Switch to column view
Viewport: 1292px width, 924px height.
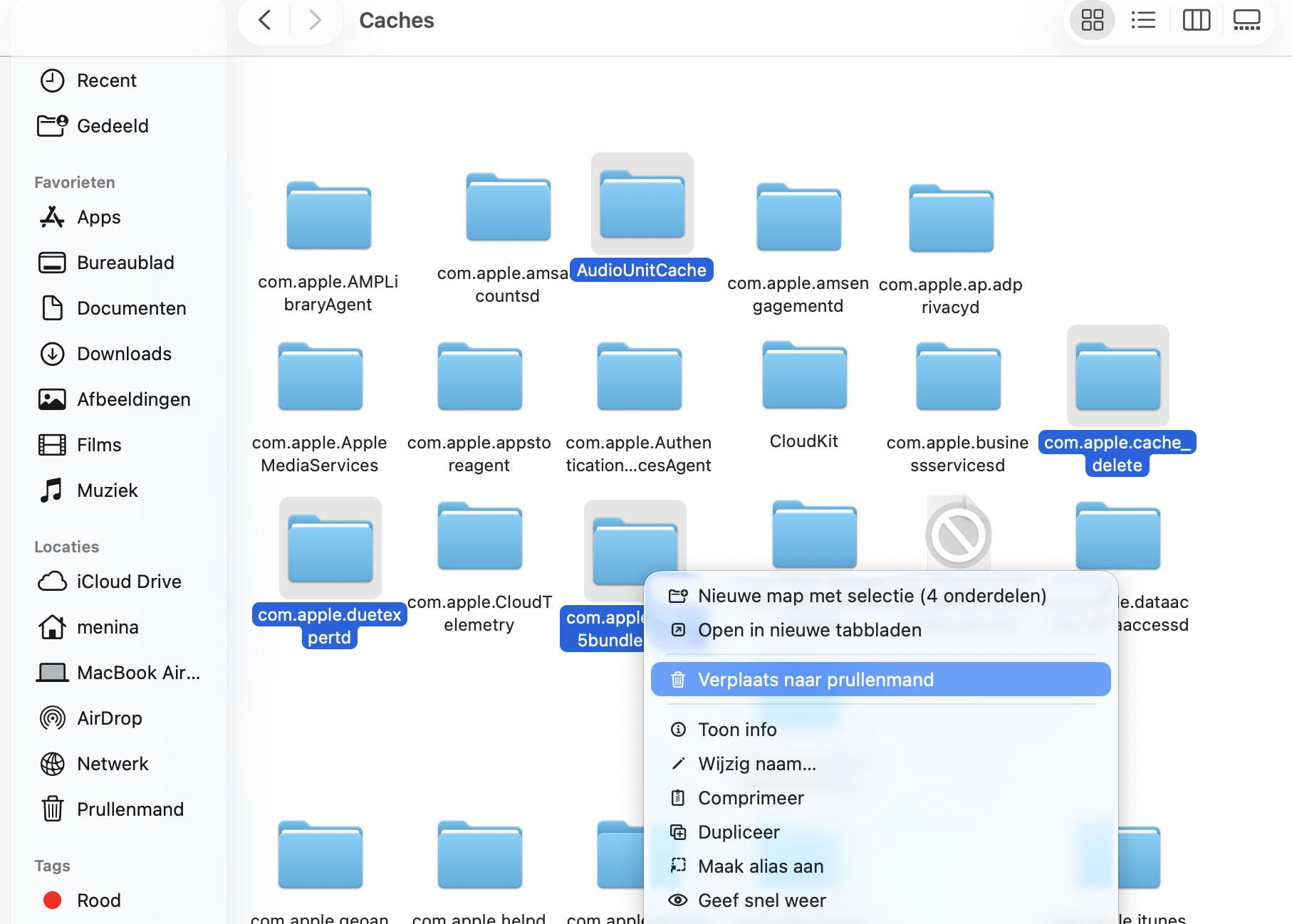tap(1196, 20)
